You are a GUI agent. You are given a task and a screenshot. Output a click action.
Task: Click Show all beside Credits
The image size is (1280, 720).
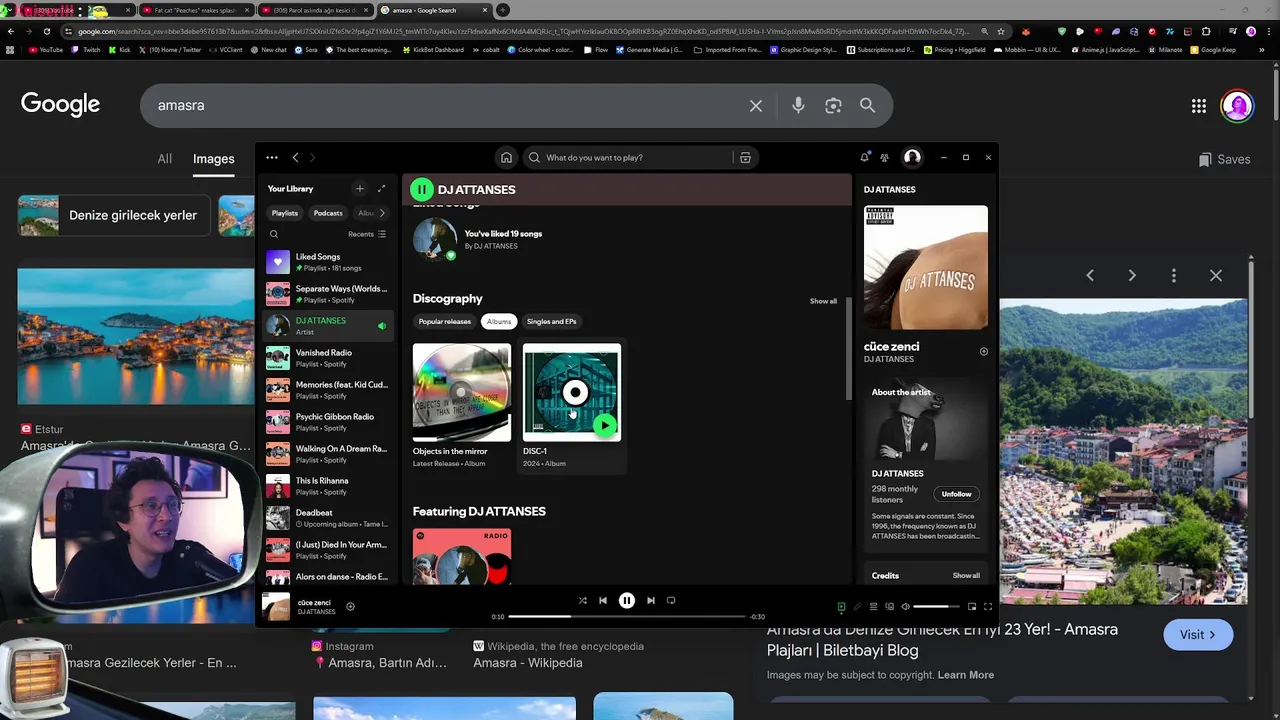(966, 576)
